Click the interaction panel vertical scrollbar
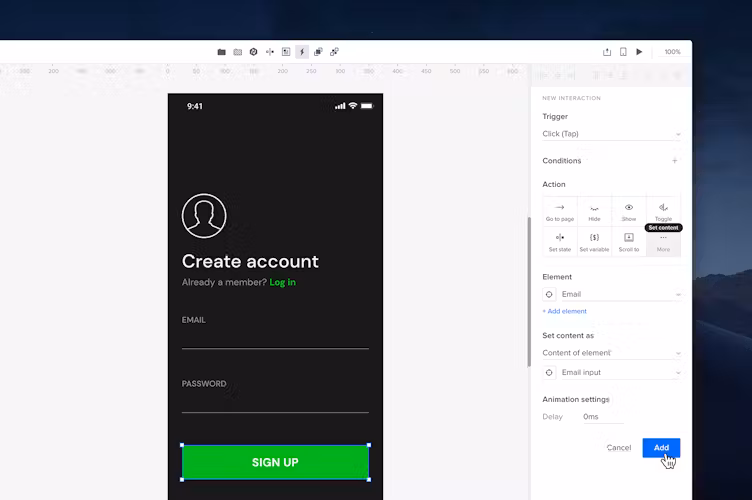The height and width of the screenshot is (500, 752). pos(529,292)
